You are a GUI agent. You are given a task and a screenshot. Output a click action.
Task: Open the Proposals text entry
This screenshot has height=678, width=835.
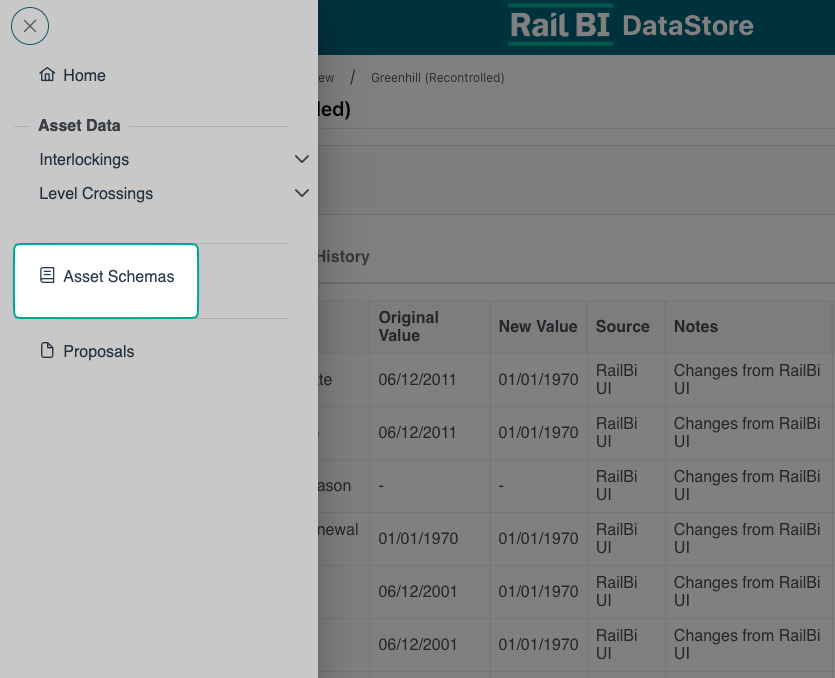pyautogui.click(x=98, y=351)
